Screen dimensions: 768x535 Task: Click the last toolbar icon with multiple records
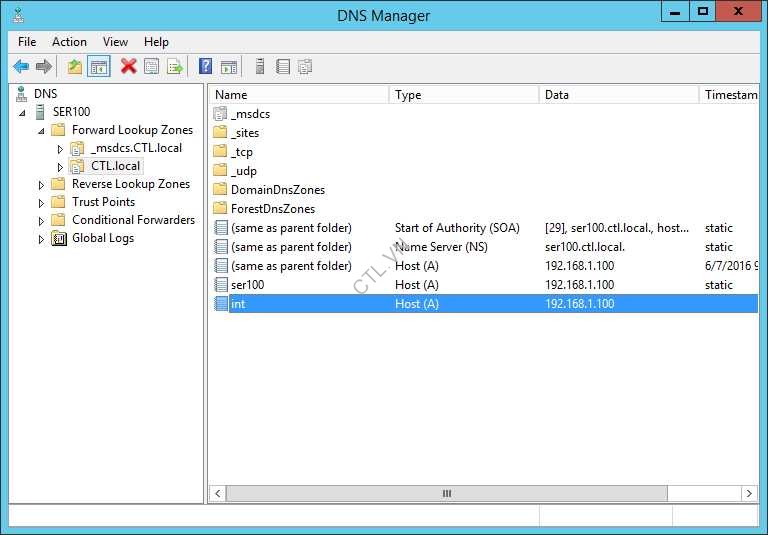305,66
